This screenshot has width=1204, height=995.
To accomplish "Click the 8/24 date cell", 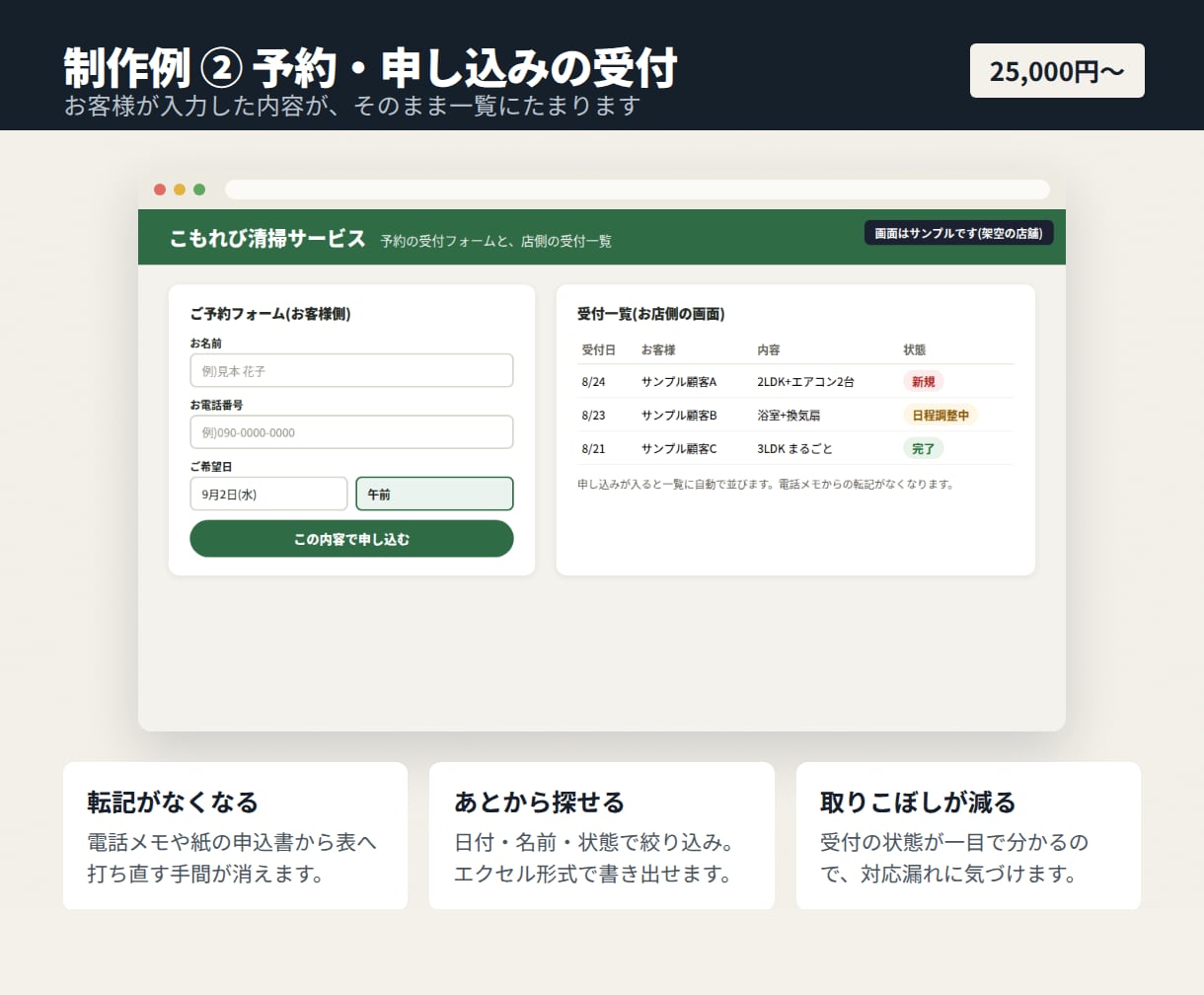I will point(594,381).
